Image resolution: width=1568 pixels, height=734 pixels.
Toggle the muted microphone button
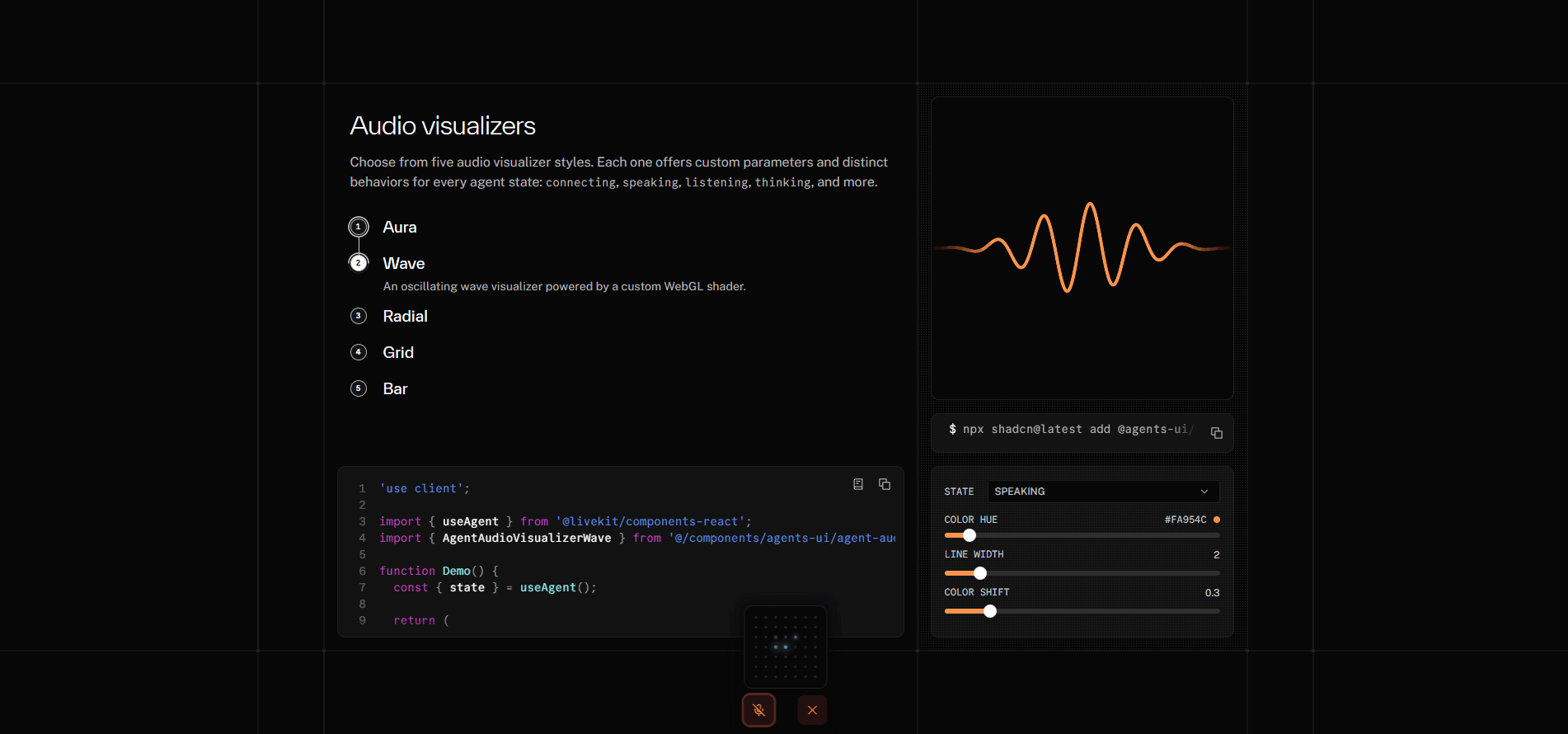click(758, 710)
